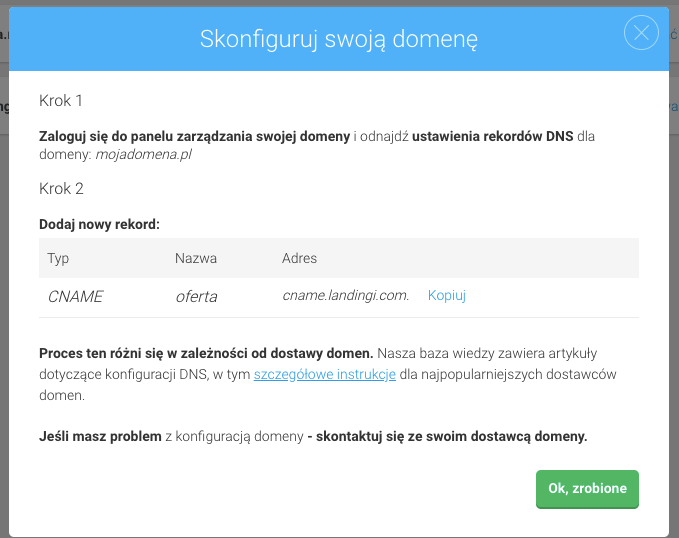The image size is (679, 538).
Task: Click the Dodaj nowy rekord label
Action: click(99, 224)
